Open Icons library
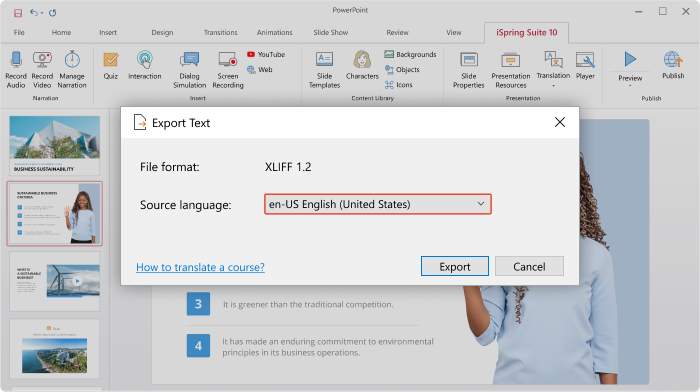This screenshot has height=392, width=700. click(x=399, y=85)
